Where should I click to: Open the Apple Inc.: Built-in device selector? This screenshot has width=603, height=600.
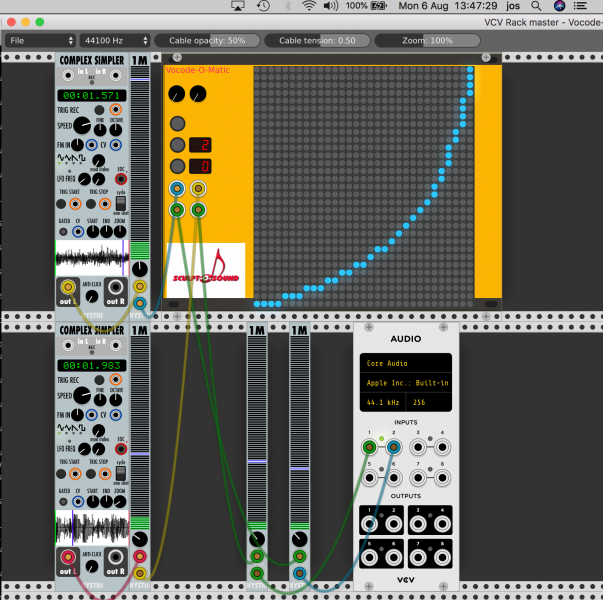pyautogui.click(x=406, y=383)
